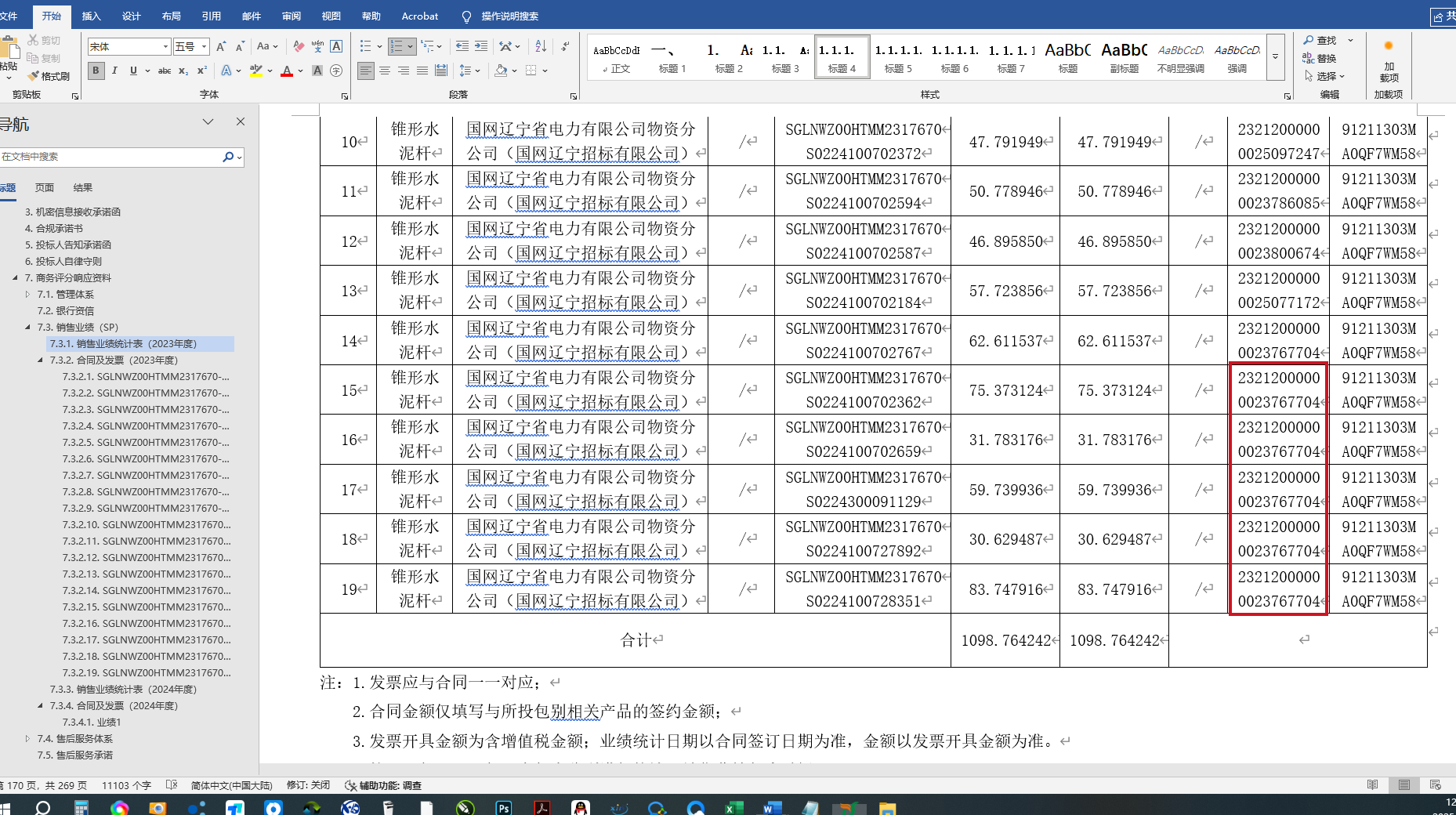Apply strikethrough to text
This screenshot has width=1456, height=815.
pos(165,71)
